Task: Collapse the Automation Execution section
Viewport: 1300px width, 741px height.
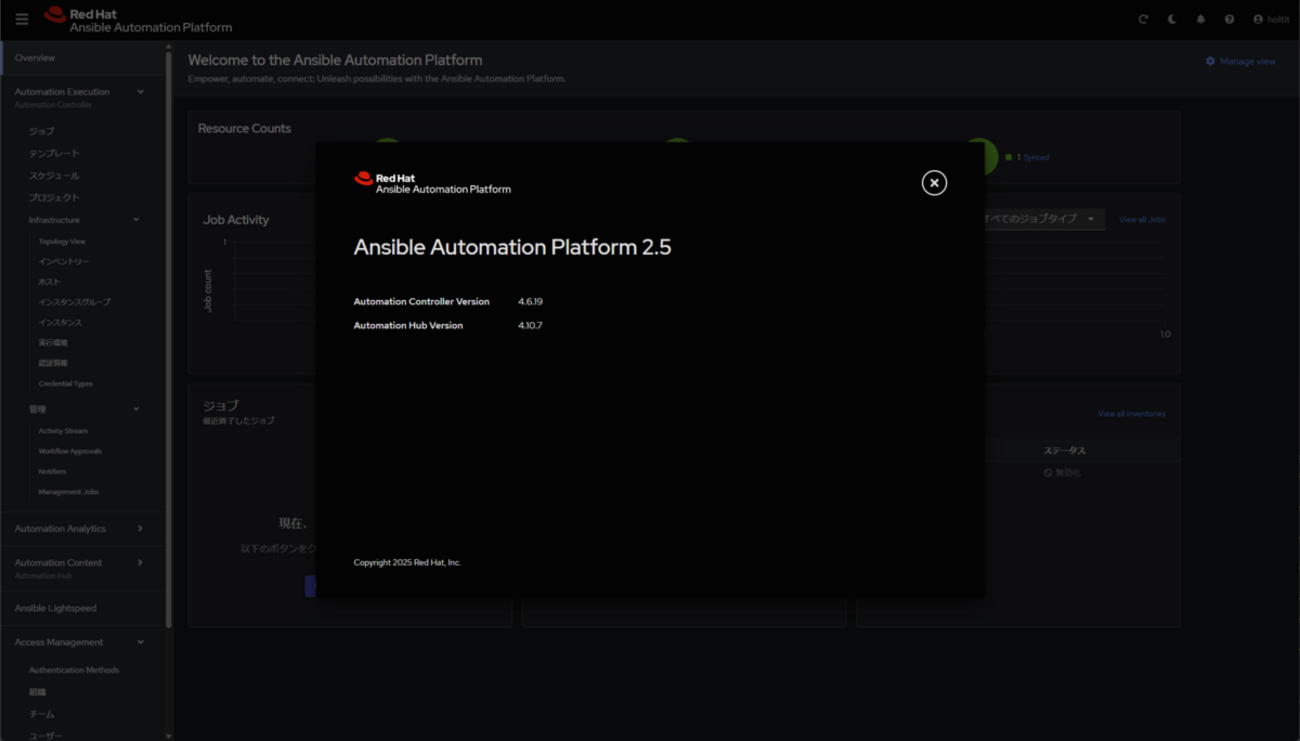Action: [140, 92]
